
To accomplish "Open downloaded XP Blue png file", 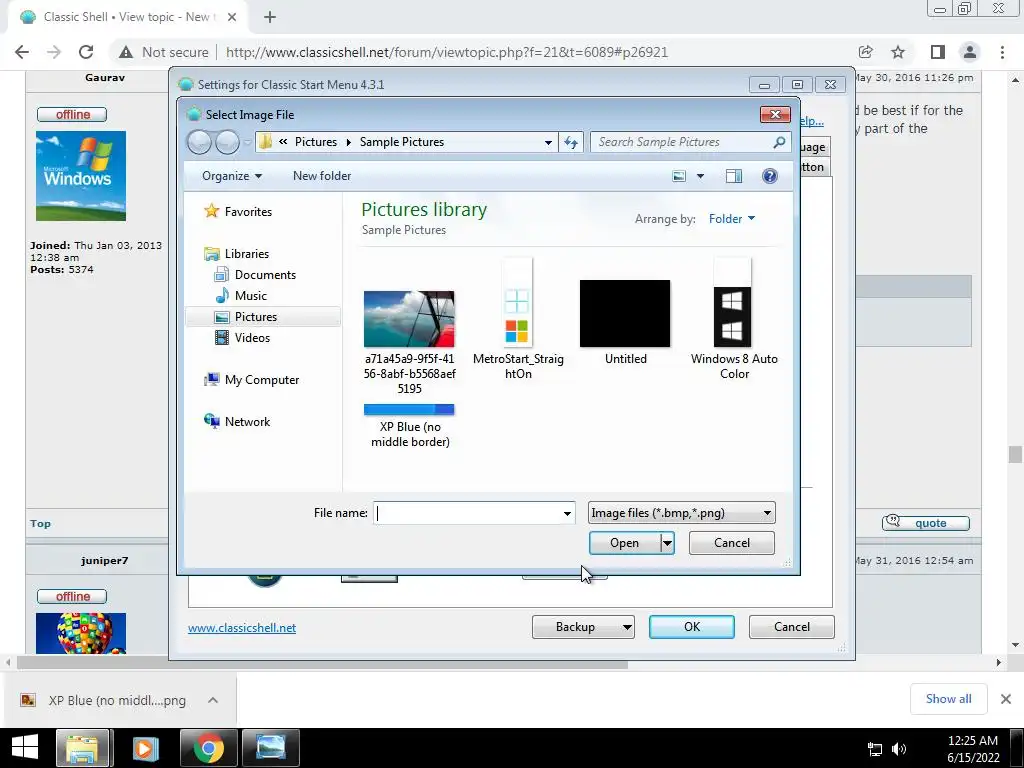I will tap(104, 700).
